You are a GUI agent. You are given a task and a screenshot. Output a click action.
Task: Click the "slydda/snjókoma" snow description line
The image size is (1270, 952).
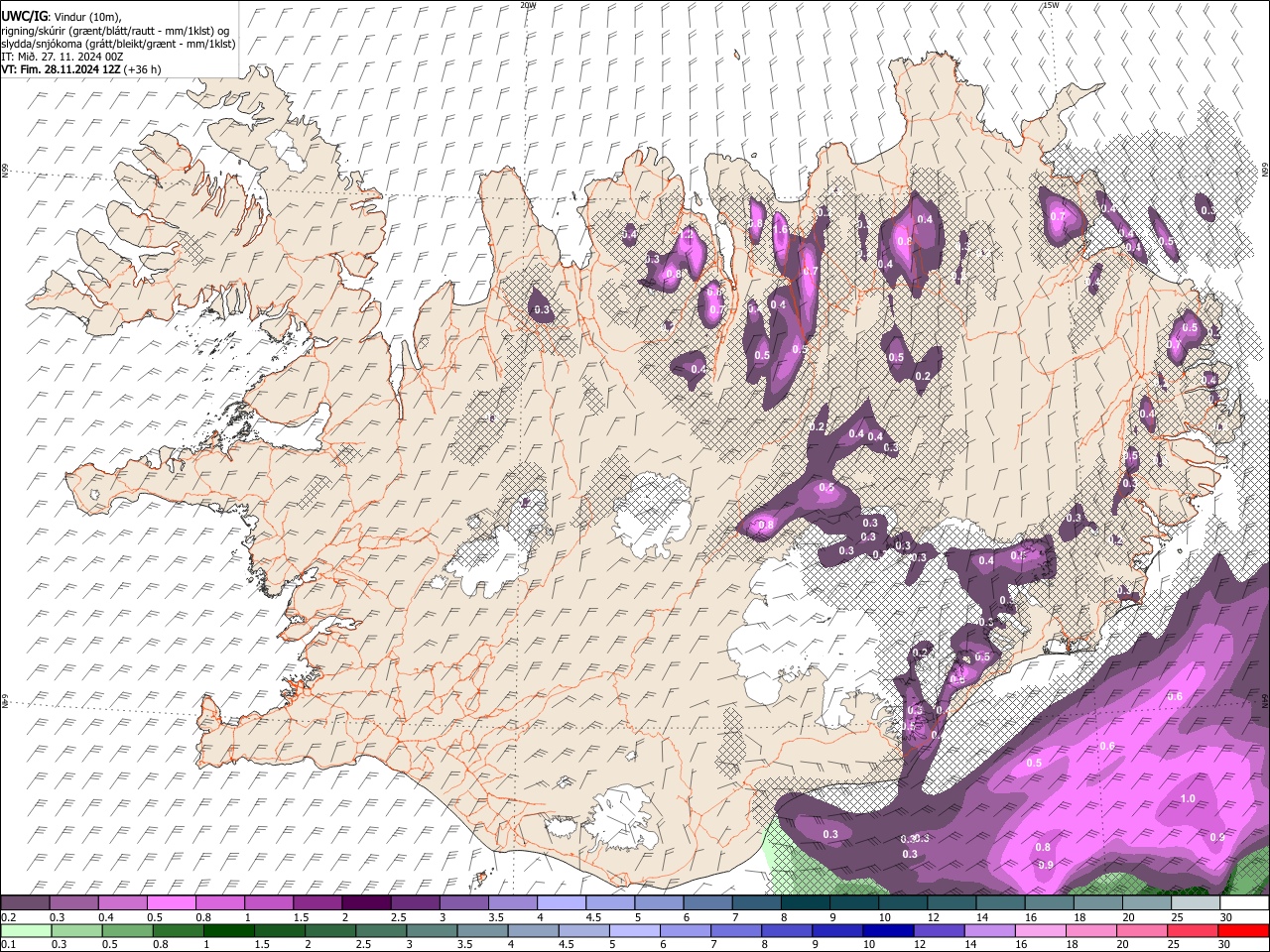118,44
